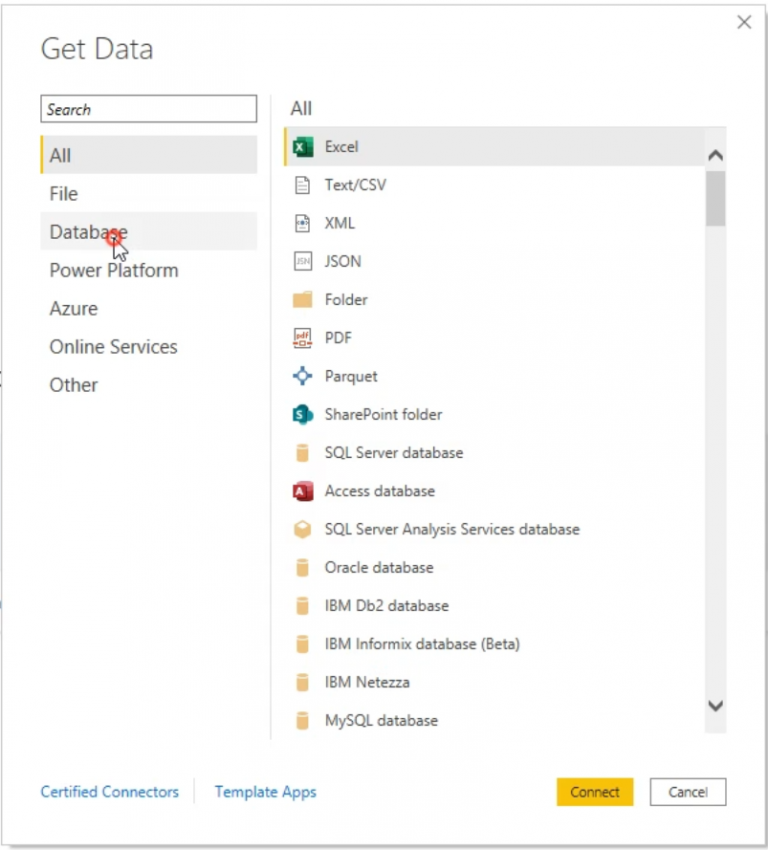This screenshot has height=850, width=768.
Task: Switch to the Database category
Action: tap(87, 231)
